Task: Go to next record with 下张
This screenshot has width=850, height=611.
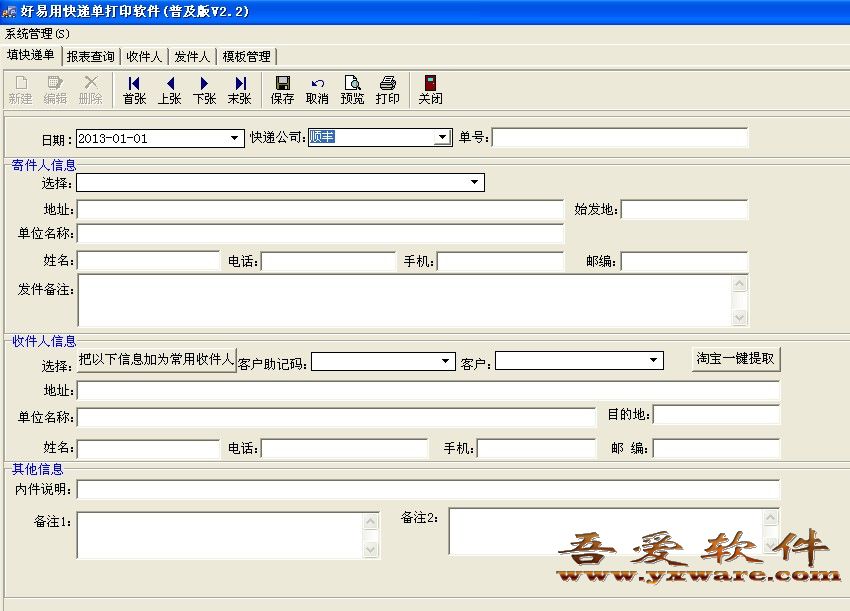Action: coord(204,89)
